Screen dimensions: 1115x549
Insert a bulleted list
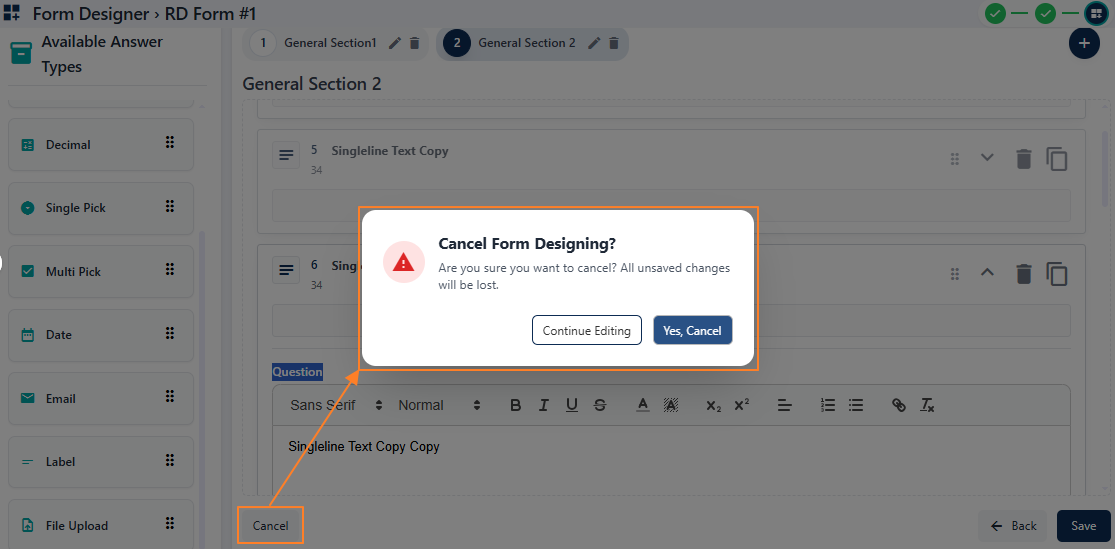[x=856, y=405]
